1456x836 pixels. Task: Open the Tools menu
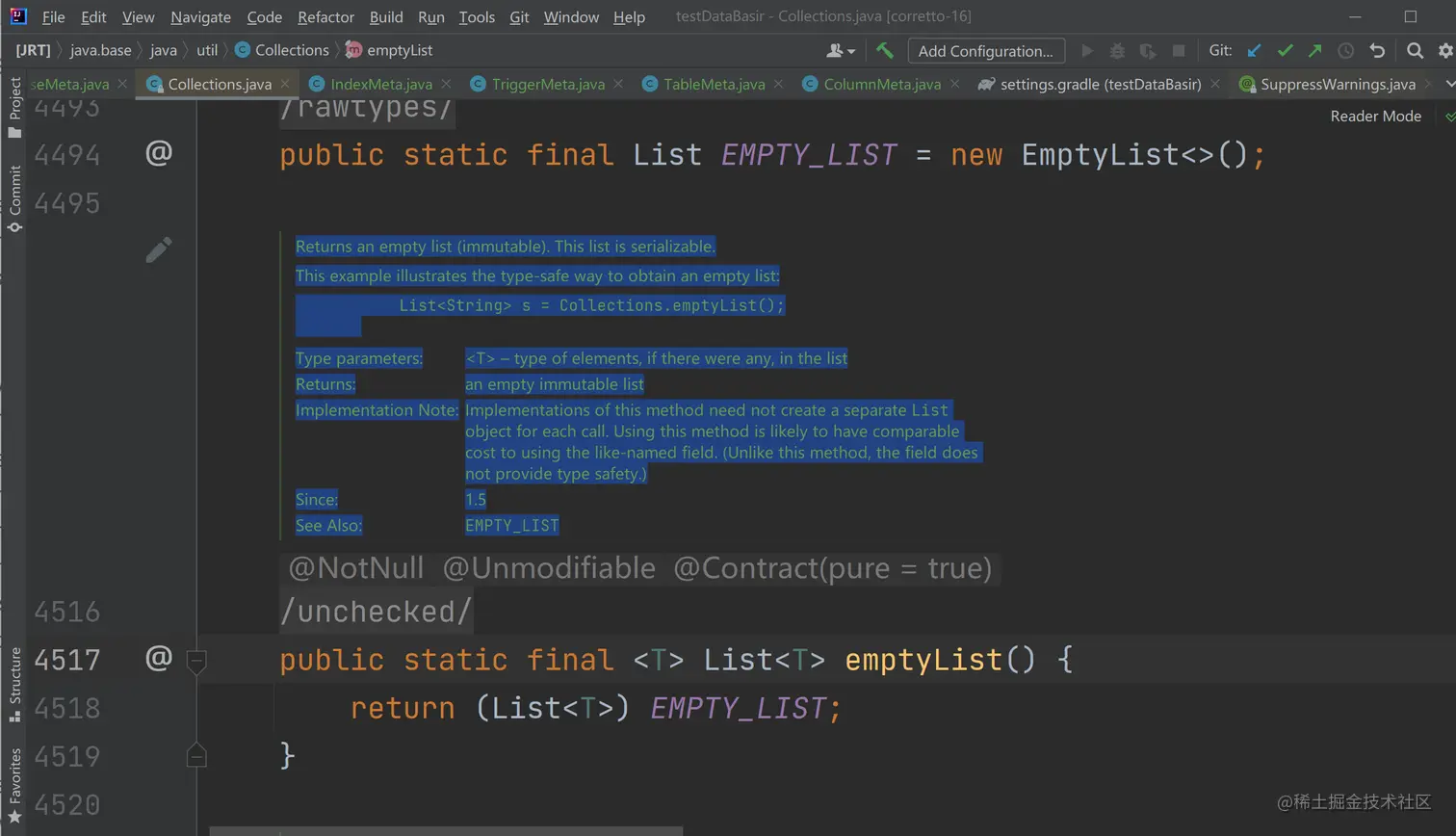[477, 17]
